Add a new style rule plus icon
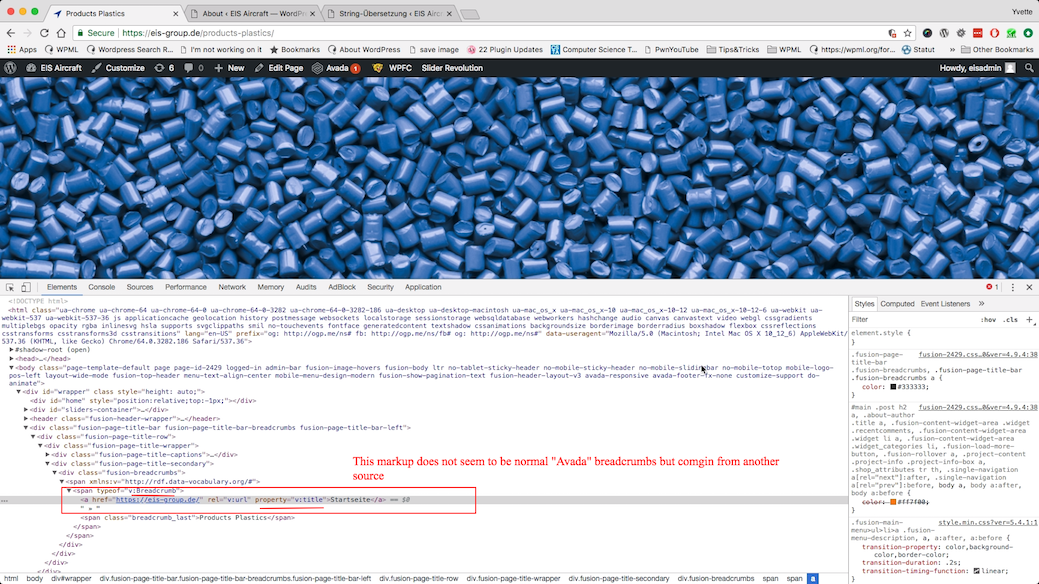The image size is (1039, 584). [x=1029, y=320]
